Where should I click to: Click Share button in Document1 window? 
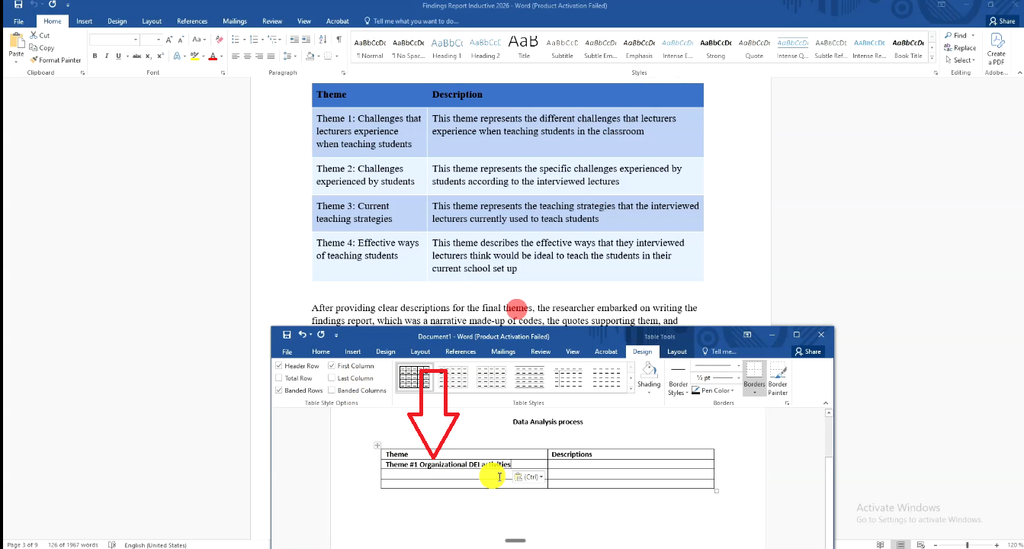[x=808, y=351]
